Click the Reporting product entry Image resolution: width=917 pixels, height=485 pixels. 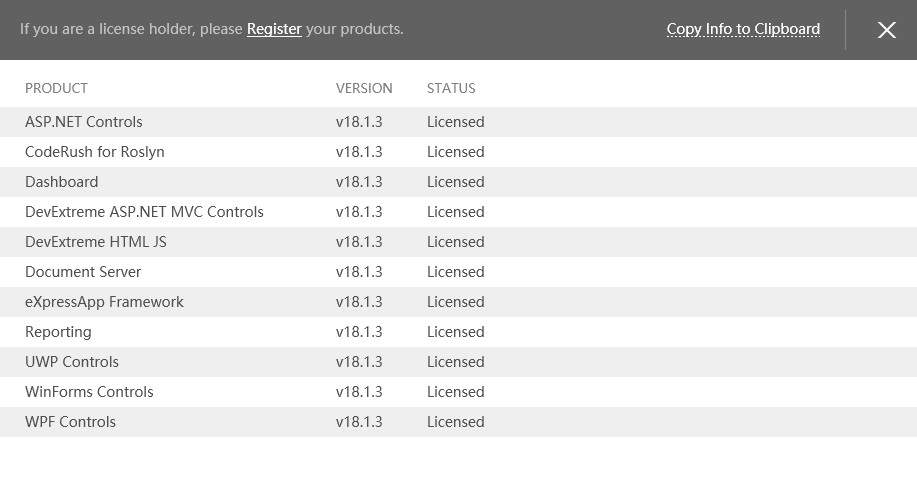pyautogui.click(x=58, y=332)
